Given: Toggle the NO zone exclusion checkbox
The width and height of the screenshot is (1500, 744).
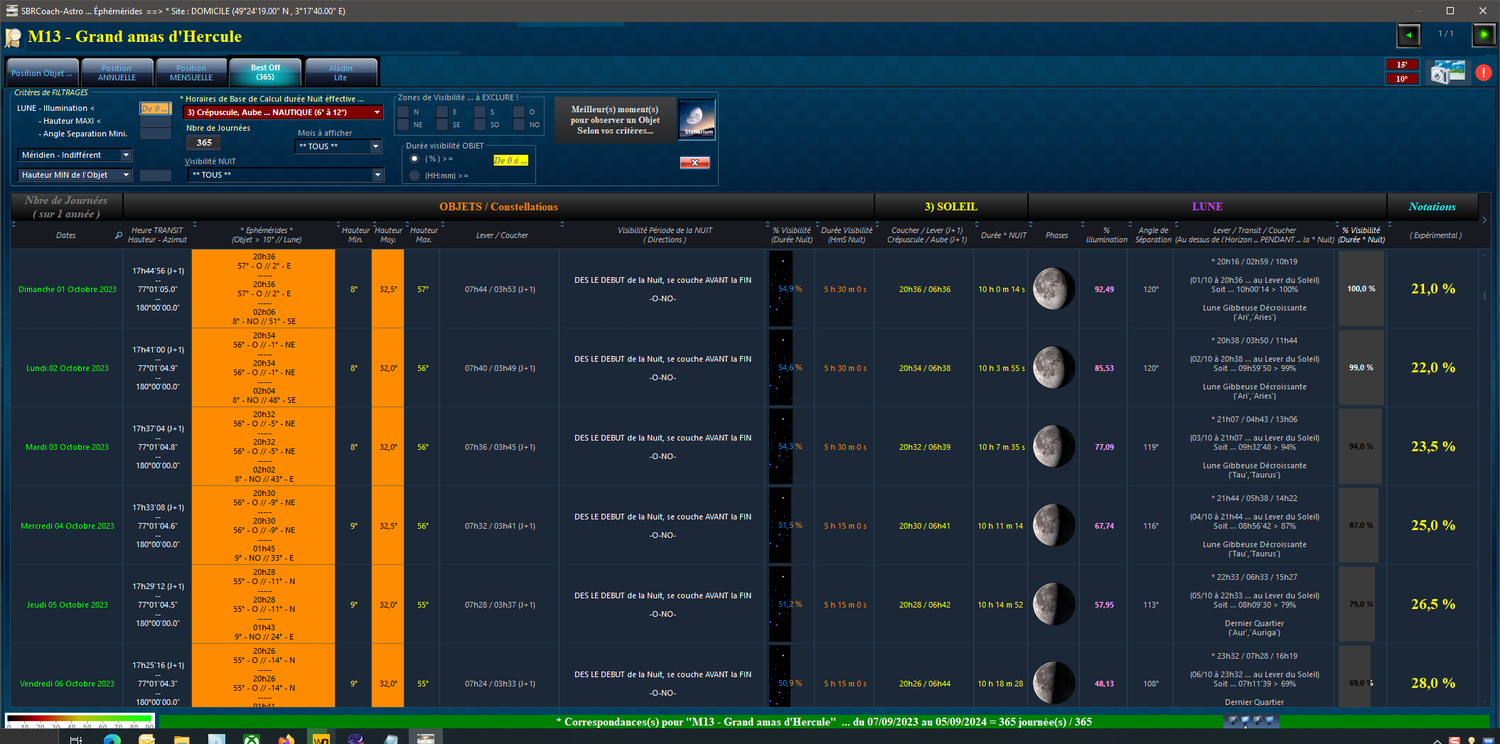Looking at the screenshot, I should point(519,125).
